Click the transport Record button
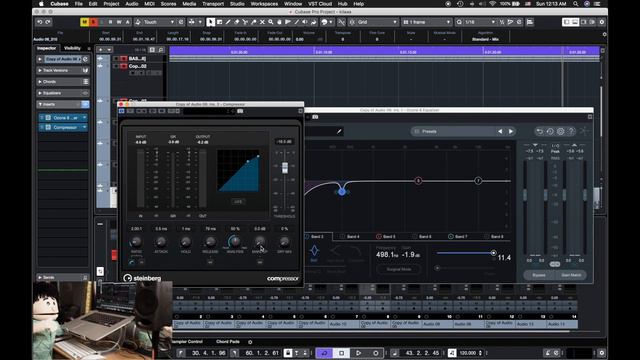This screenshot has width=640, height=360. click(376, 353)
